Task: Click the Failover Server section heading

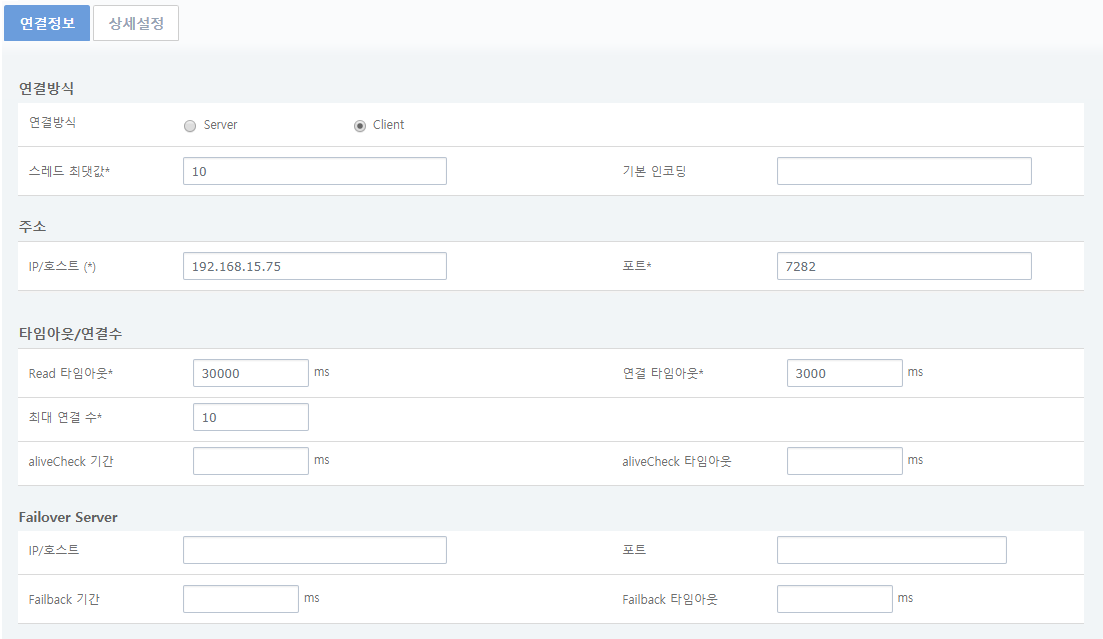Action: coord(68,517)
